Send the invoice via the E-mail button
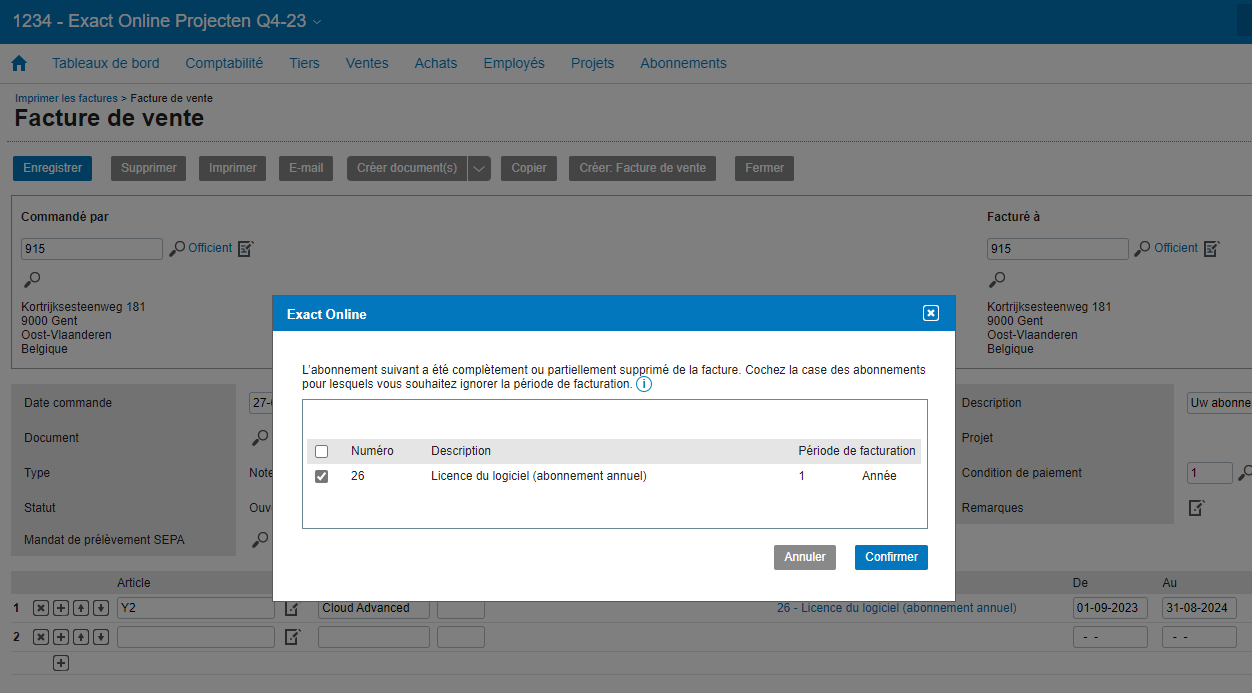This screenshot has height=693, width=1252. [306, 168]
